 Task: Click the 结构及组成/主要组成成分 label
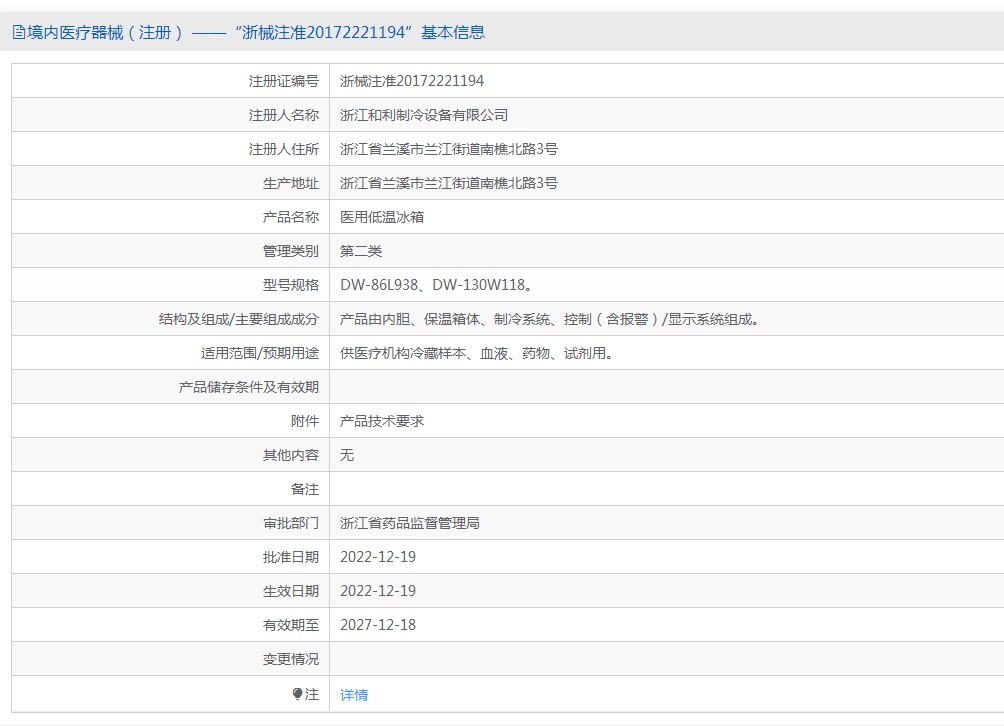pyautogui.click(x=239, y=319)
